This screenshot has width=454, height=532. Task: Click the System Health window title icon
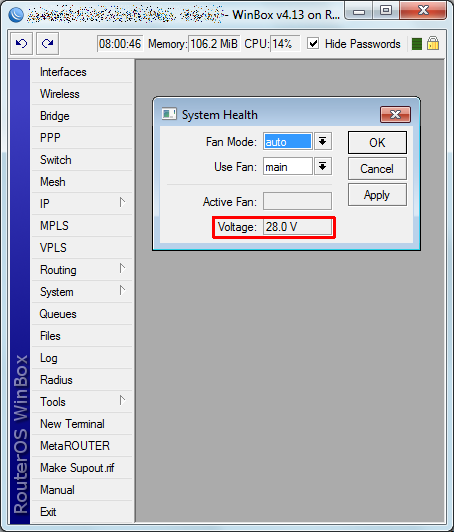point(169,114)
